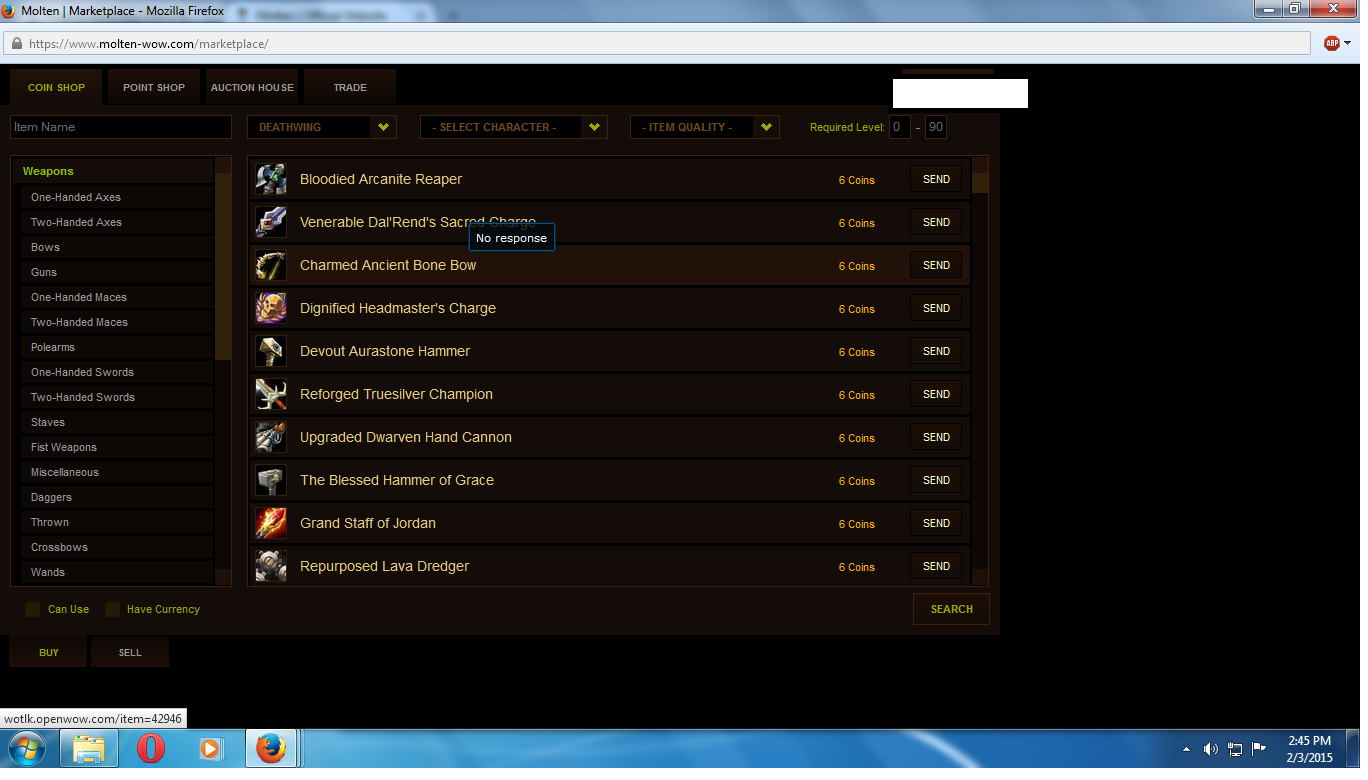The height and width of the screenshot is (780, 1368).
Task: Select the Staves category
Action: (117, 422)
